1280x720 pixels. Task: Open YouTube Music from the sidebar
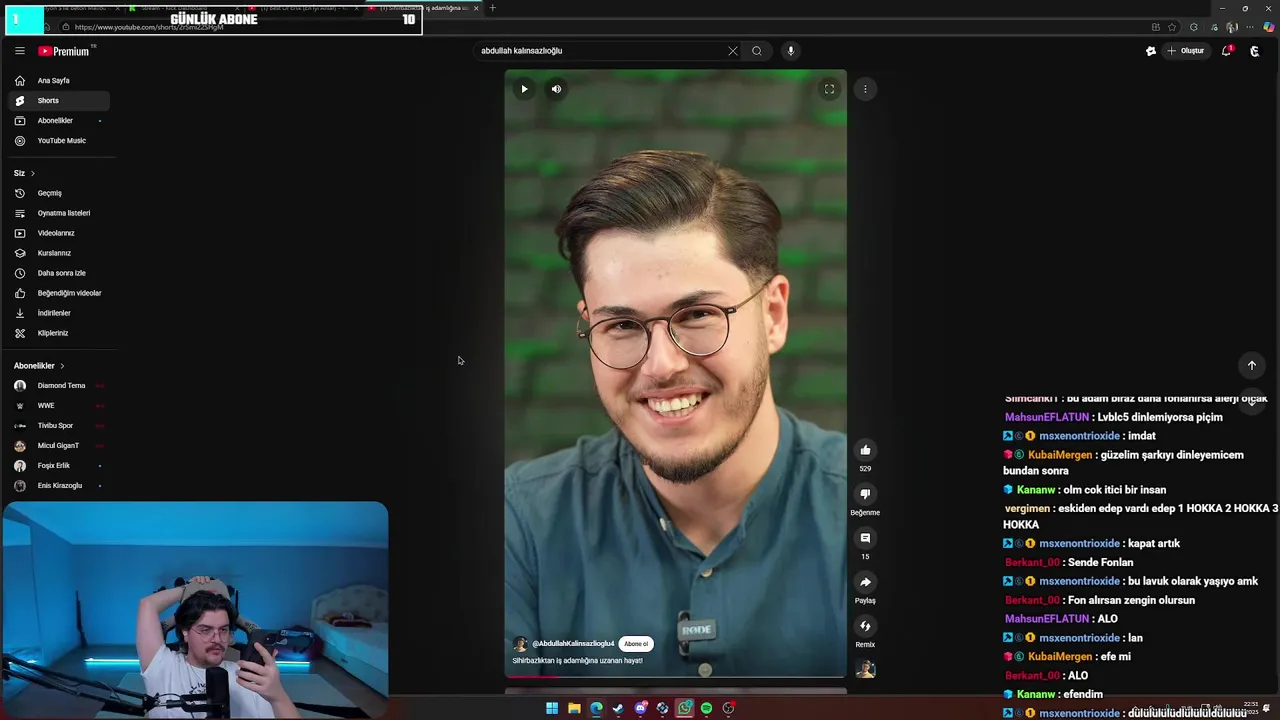coord(60,140)
